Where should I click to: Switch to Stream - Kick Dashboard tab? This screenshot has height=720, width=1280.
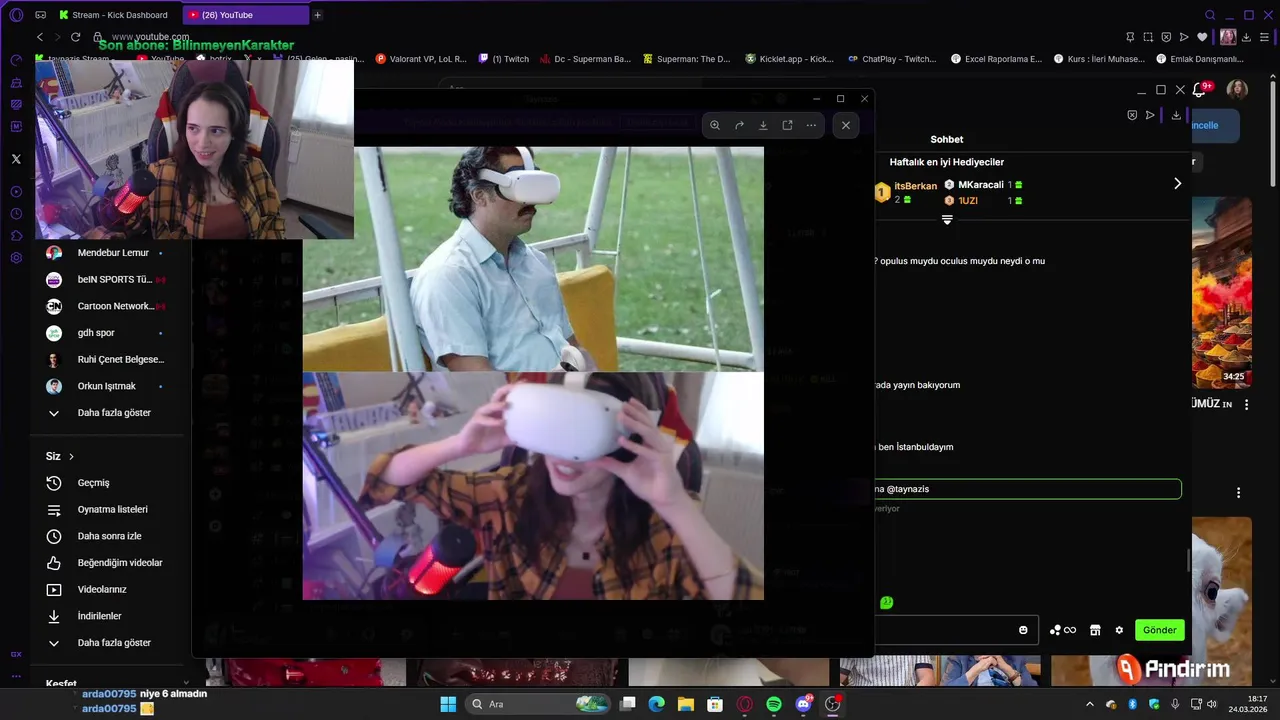point(113,15)
